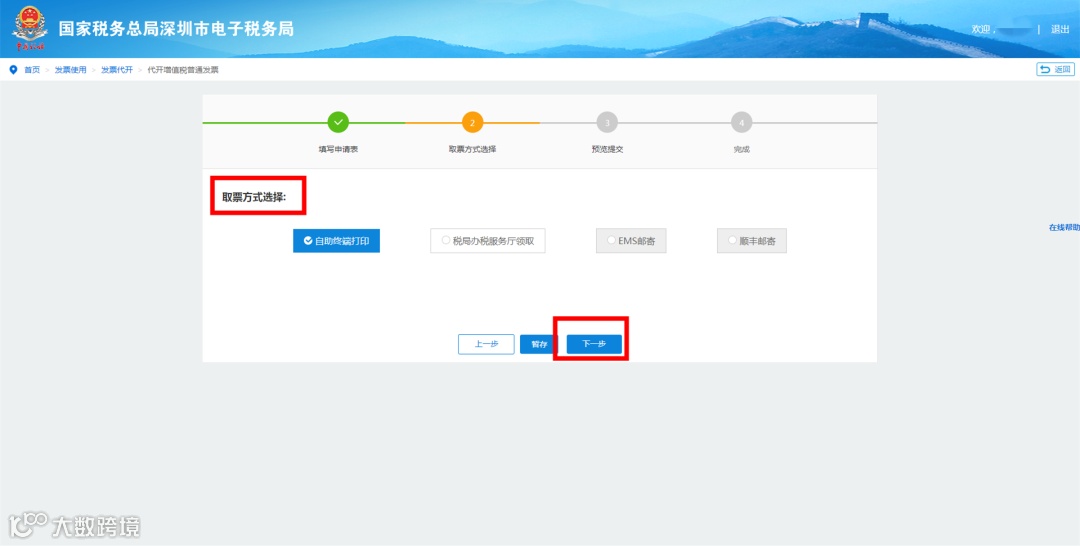Select 税局办税服务厅领取 option

click(488, 241)
